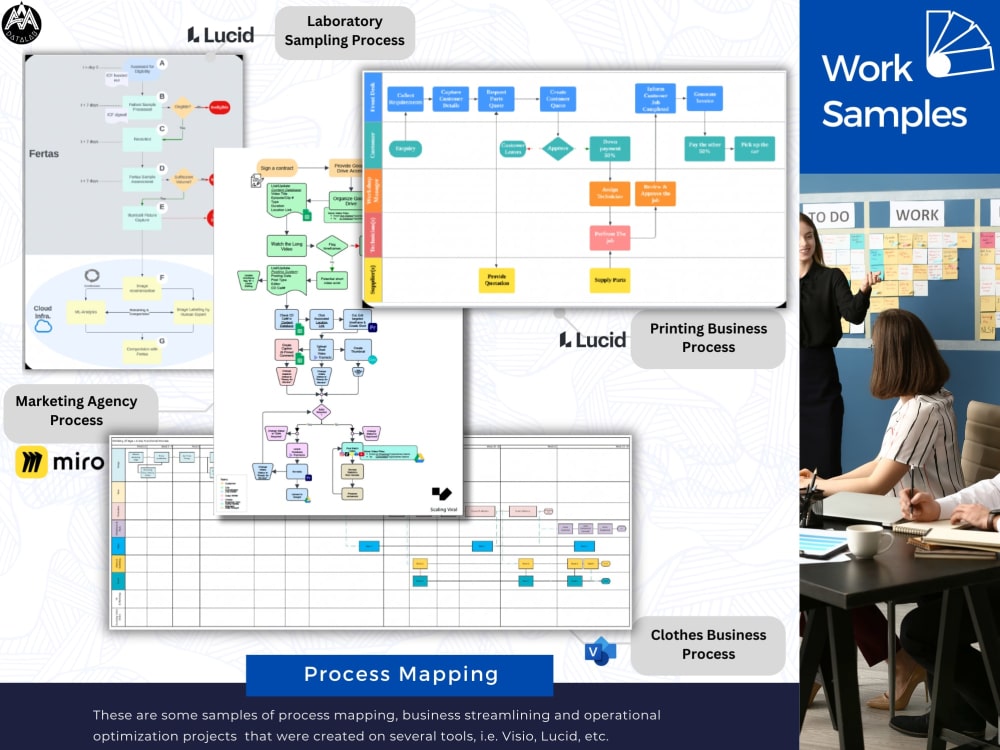Image resolution: width=1000 pixels, height=750 pixels.
Task: Select the Sufficient Volume? decision diamond
Action: coord(183,180)
